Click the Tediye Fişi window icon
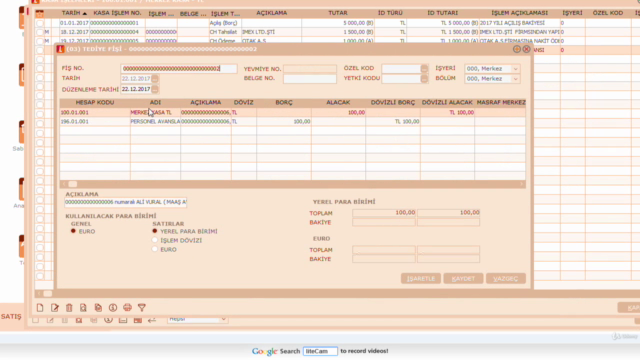 click(x=60, y=49)
